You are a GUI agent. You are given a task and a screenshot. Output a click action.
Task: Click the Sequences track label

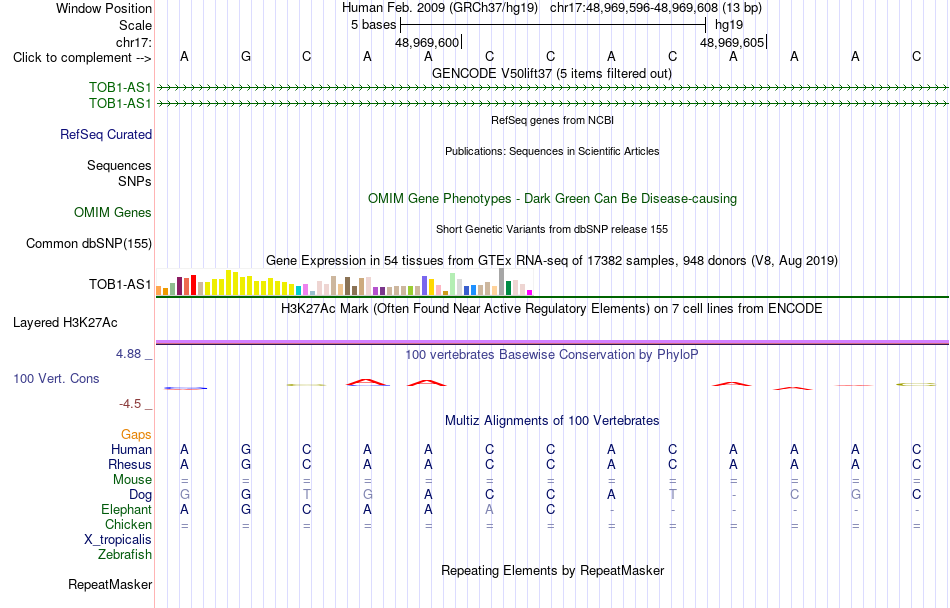[119, 165]
